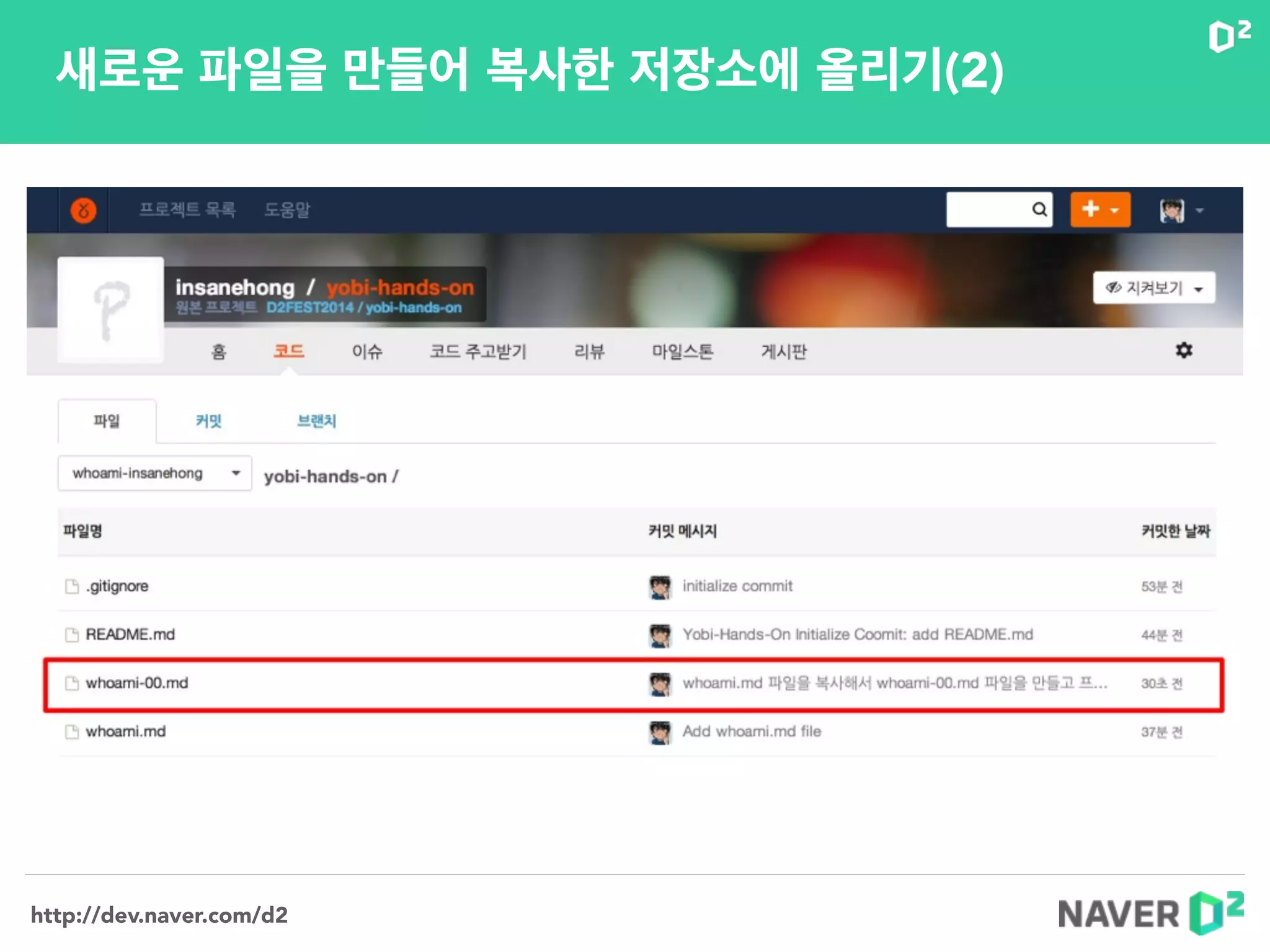Image resolution: width=1270 pixels, height=952 pixels.
Task: Click the 커밋 메시지 column header
Action: tap(682, 531)
